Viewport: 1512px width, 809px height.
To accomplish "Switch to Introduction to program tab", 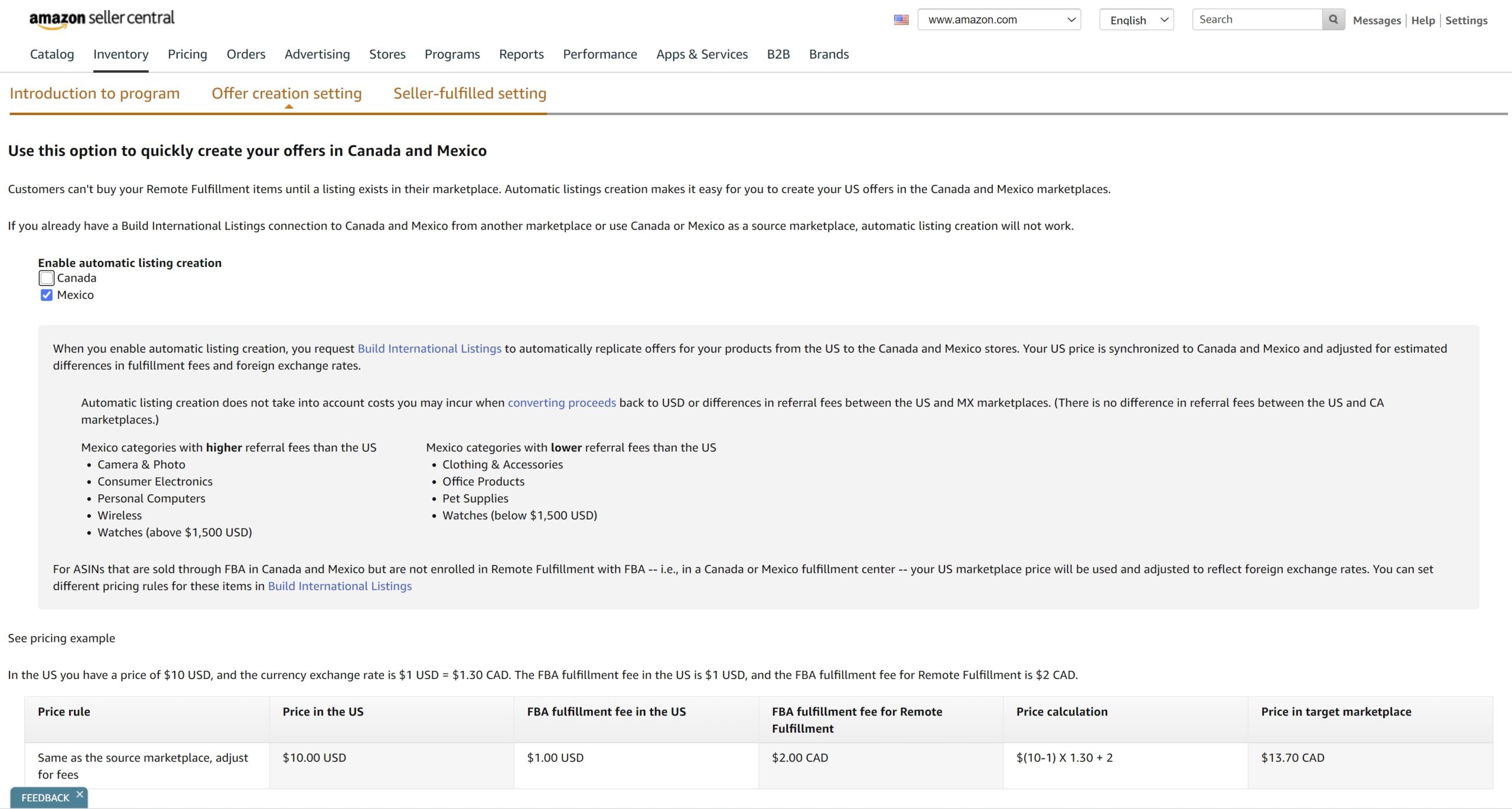I will coord(94,92).
